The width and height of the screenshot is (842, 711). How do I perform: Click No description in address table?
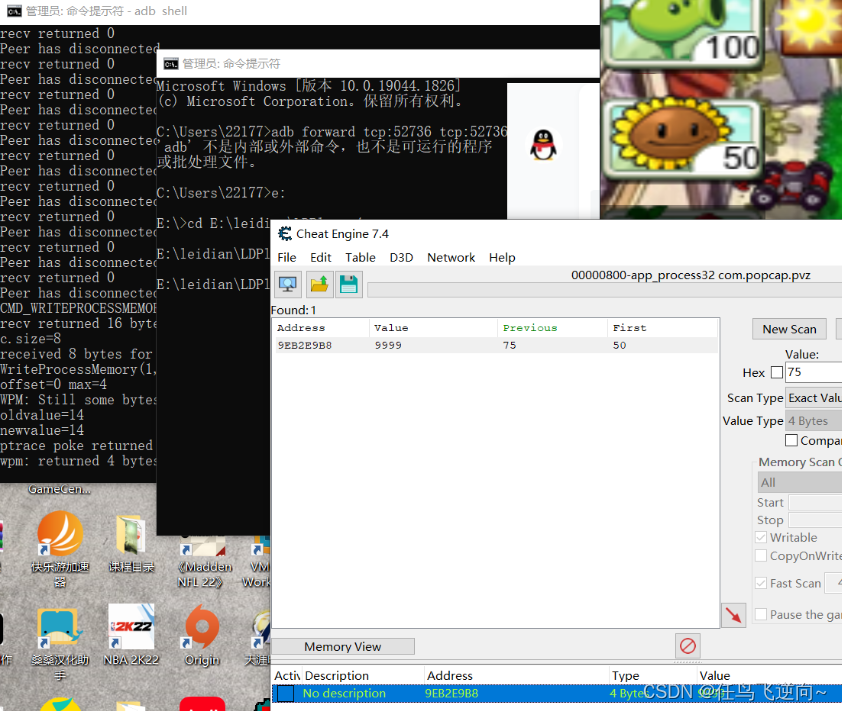(344, 693)
